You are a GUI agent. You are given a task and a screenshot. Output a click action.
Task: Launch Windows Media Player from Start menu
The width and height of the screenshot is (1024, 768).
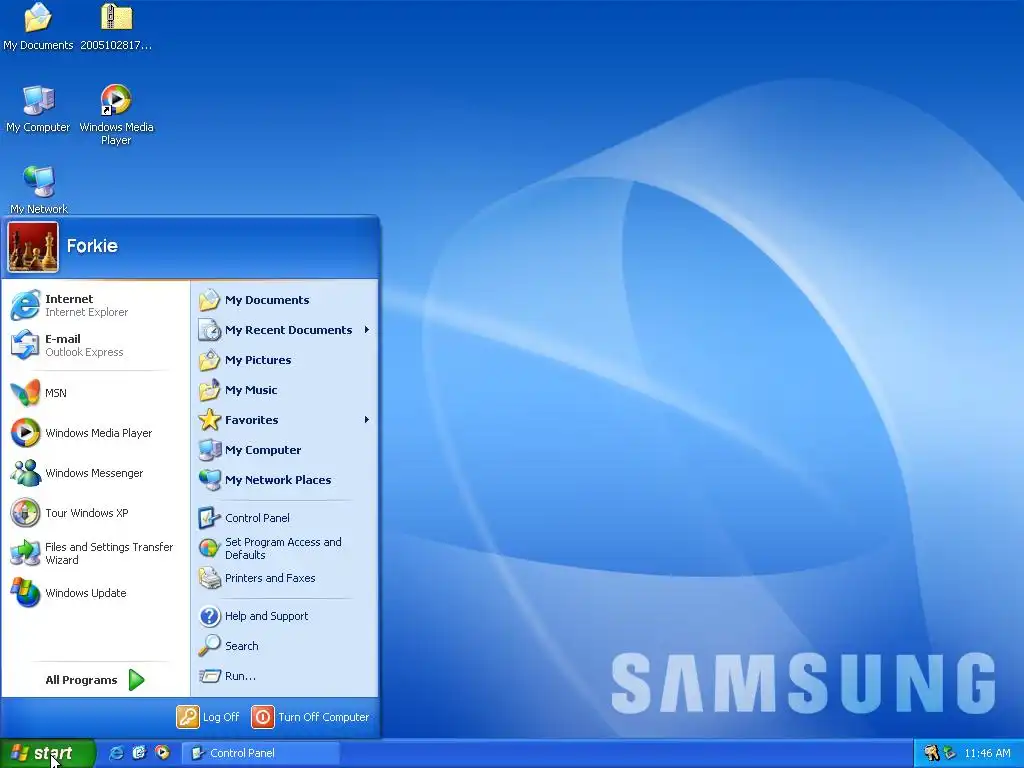coord(95,433)
